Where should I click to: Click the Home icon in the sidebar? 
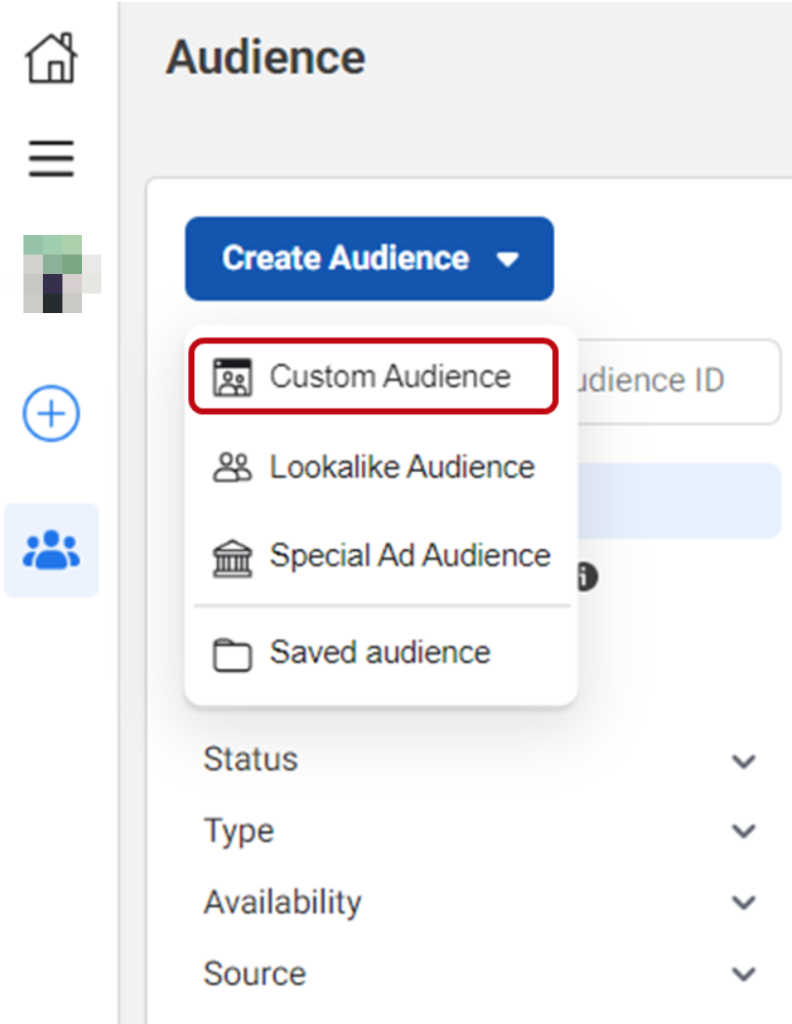point(51,59)
